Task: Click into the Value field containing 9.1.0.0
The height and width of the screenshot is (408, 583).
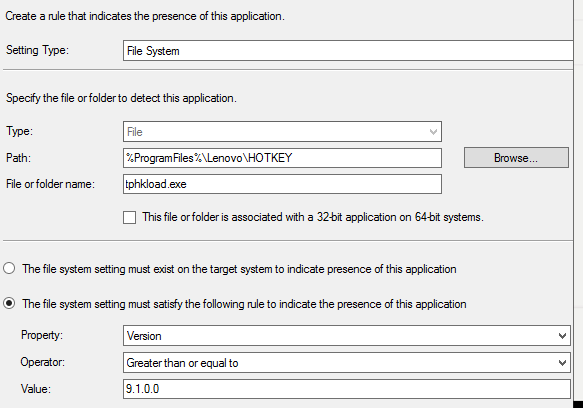Action: click(347, 389)
